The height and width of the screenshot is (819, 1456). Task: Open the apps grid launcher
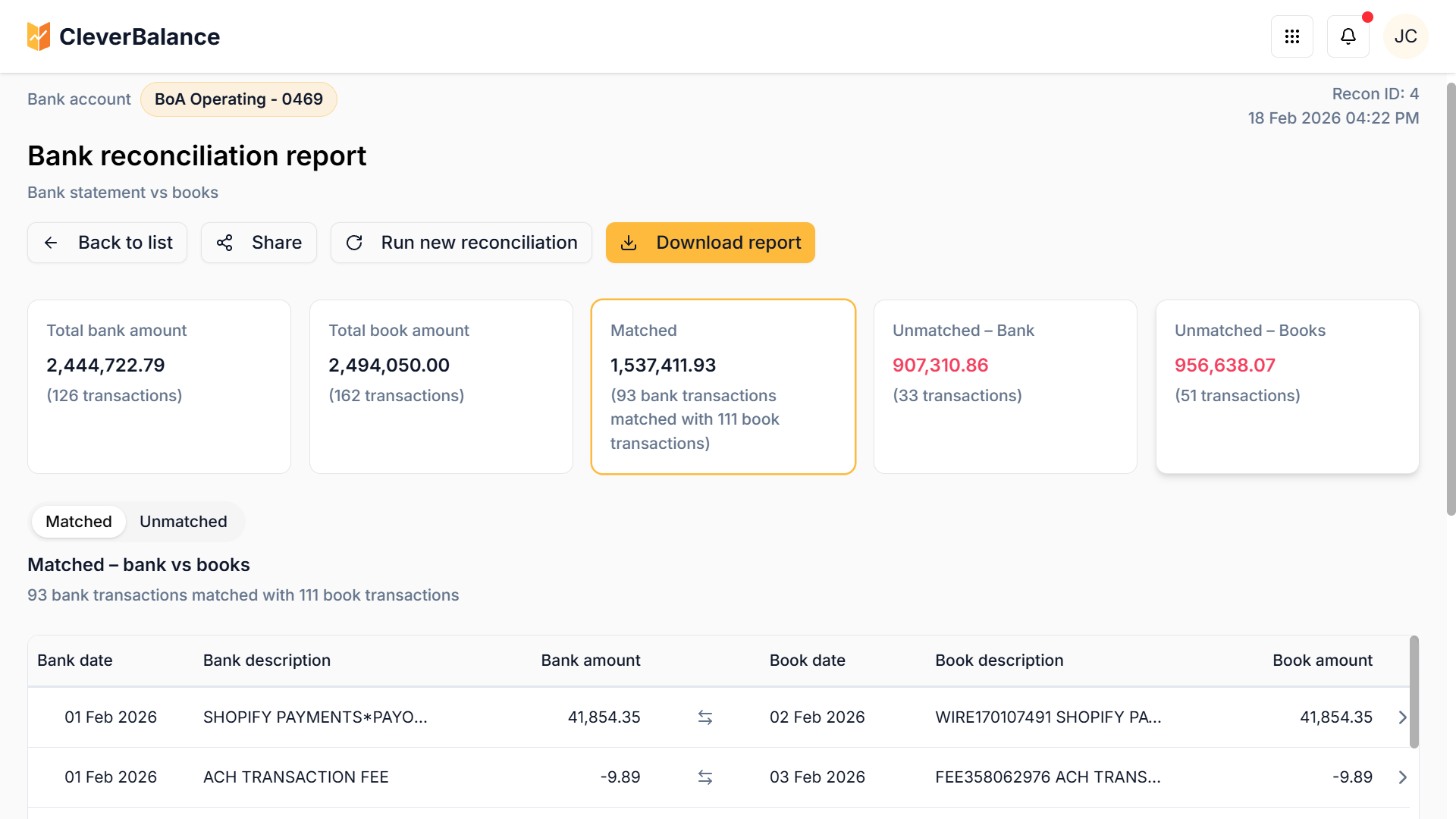click(x=1292, y=36)
